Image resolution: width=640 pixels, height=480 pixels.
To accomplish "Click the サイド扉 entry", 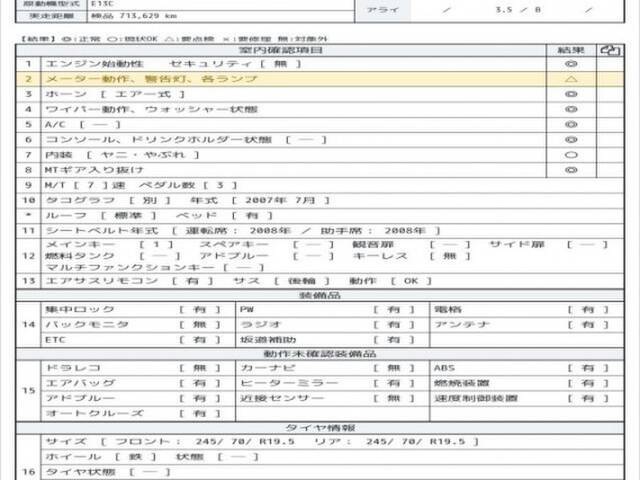I will (549, 244).
